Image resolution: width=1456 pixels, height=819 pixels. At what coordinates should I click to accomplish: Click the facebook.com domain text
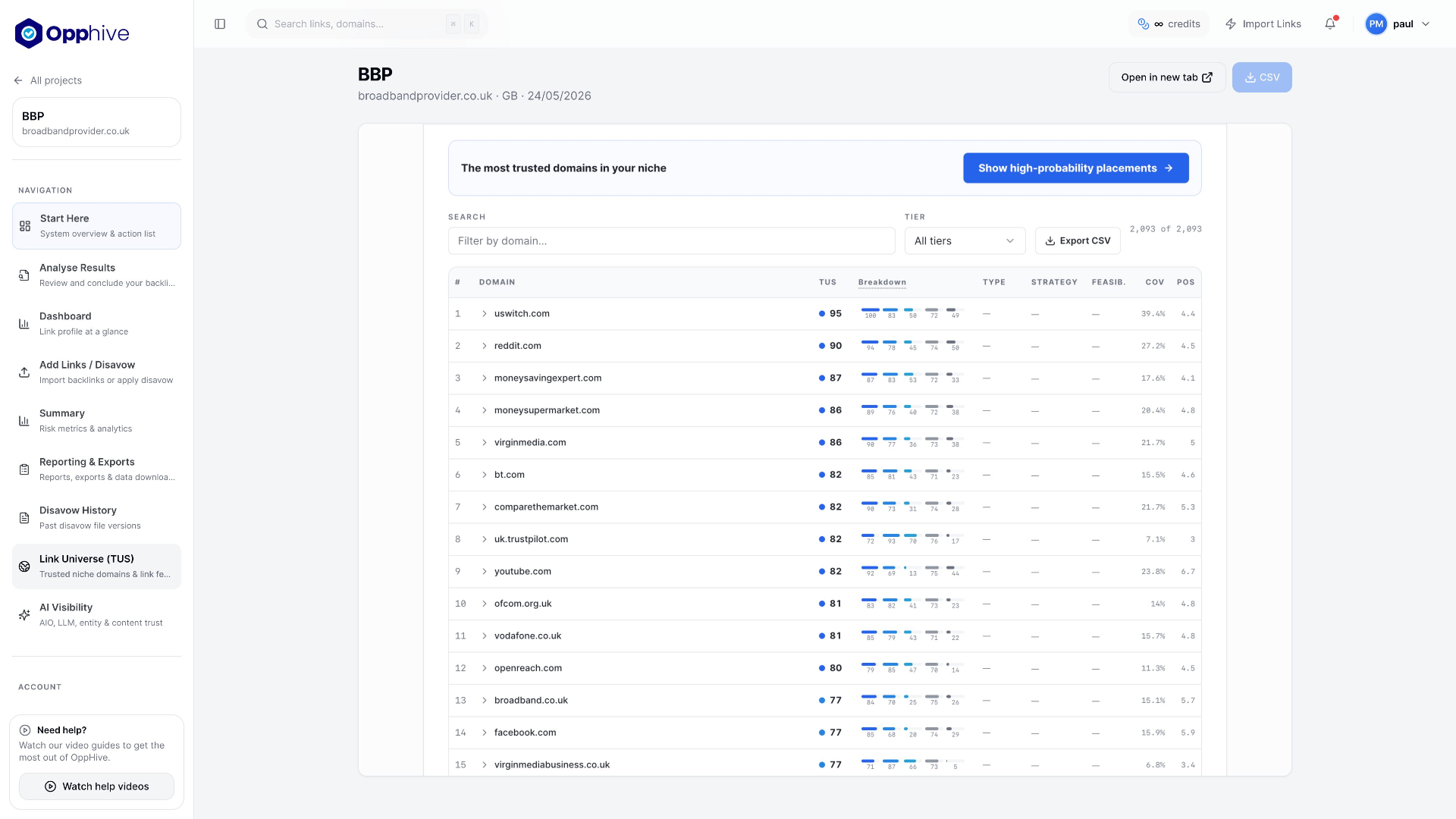click(525, 733)
